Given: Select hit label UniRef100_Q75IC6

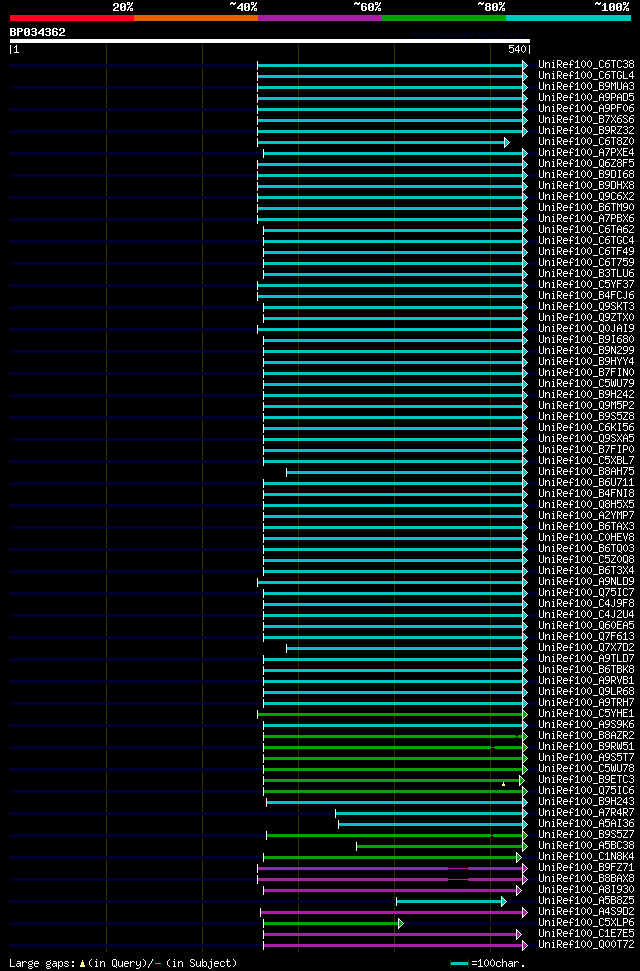Looking at the screenshot, I should (586, 792).
